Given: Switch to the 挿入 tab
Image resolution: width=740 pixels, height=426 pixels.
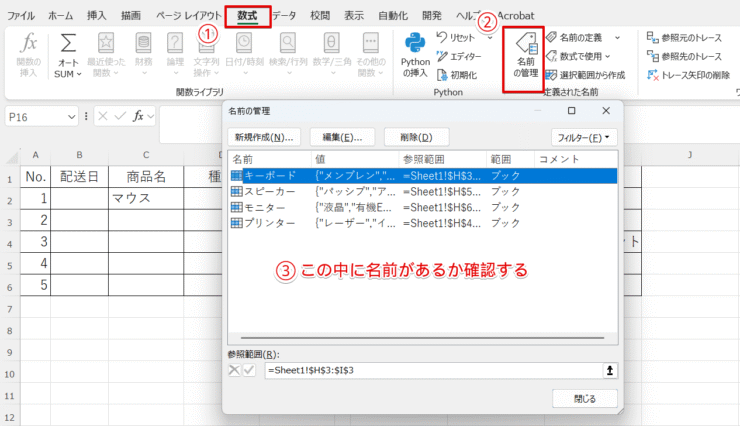Looking at the screenshot, I should 96,16.
